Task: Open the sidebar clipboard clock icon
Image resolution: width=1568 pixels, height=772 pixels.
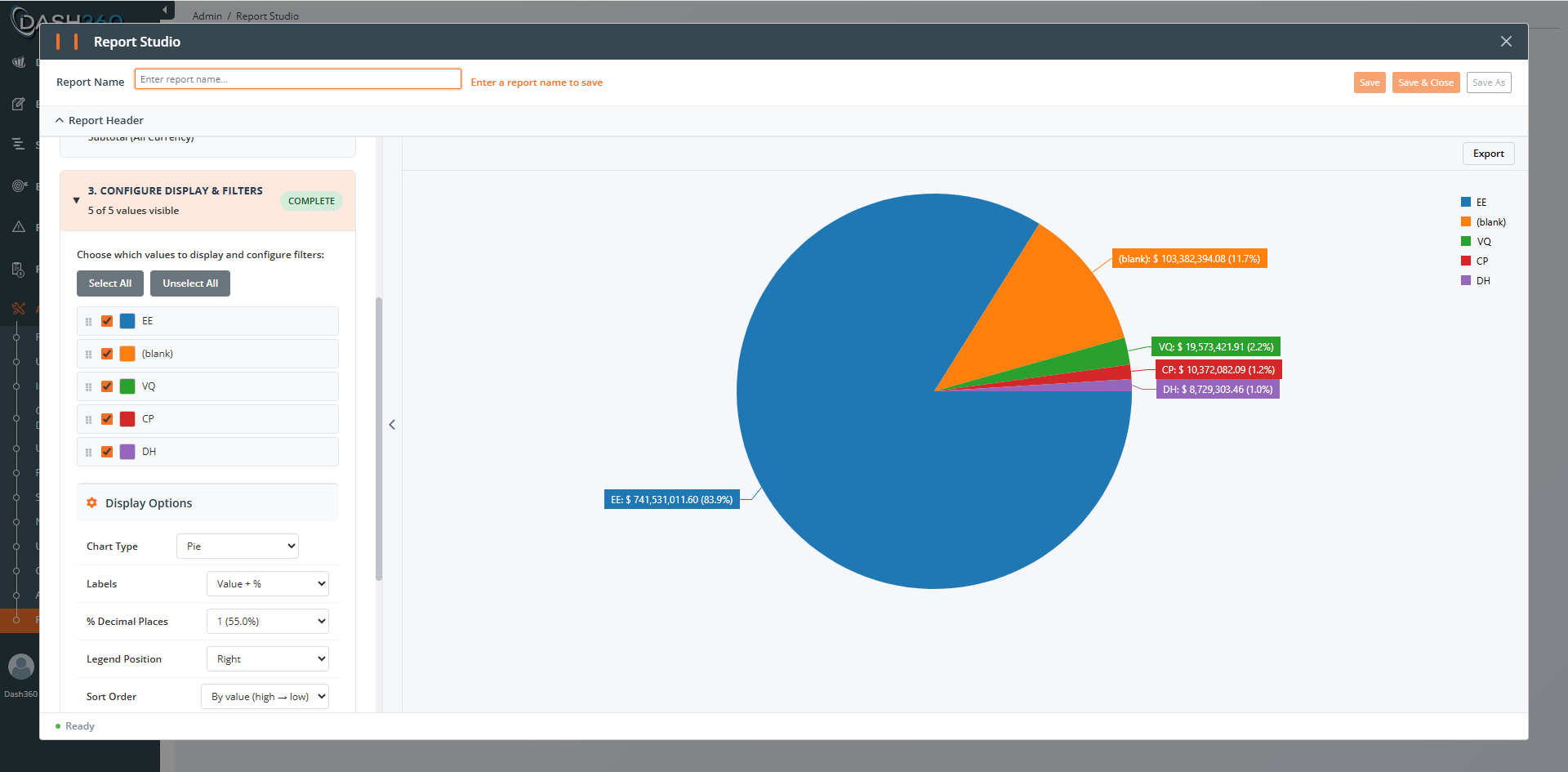Action: point(19,269)
